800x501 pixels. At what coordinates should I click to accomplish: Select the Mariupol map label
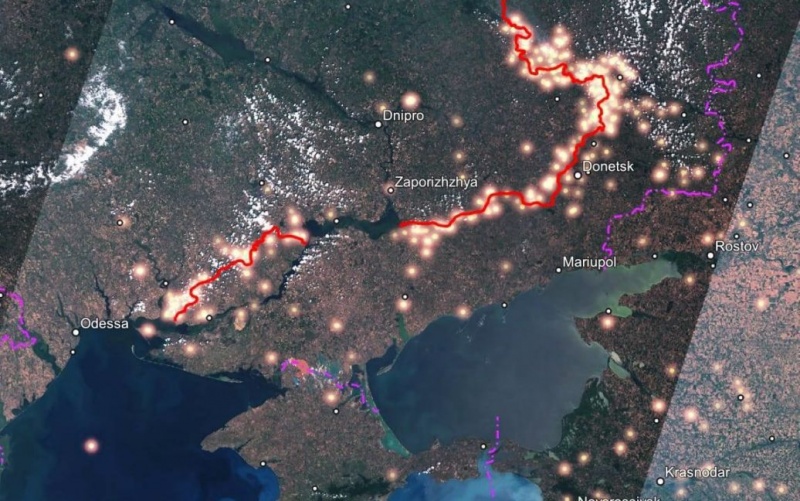[589, 262]
